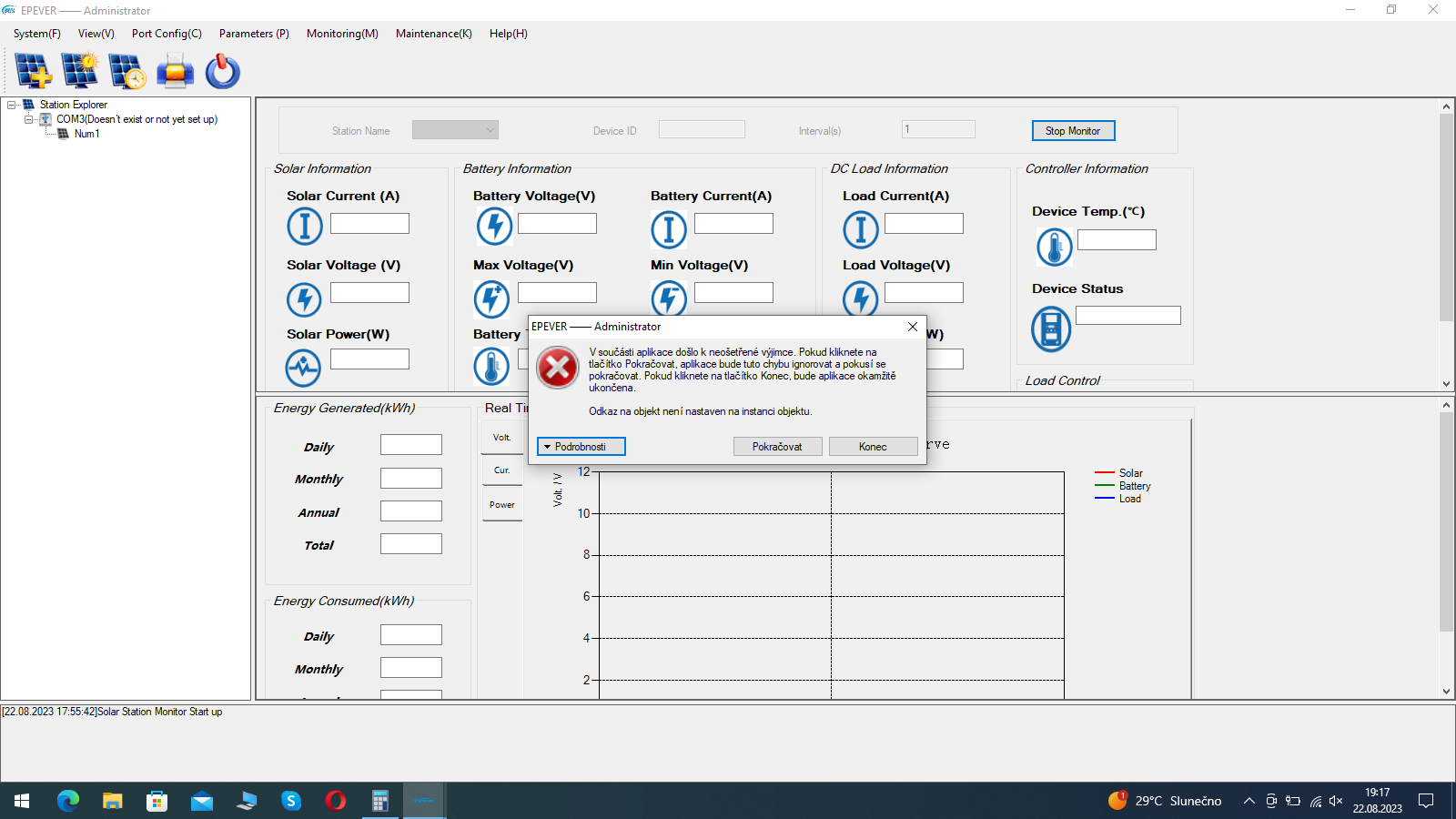The width and height of the screenshot is (1456, 819).
Task: Select Num1 in Station Explorer tree
Action: (x=86, y=134)
